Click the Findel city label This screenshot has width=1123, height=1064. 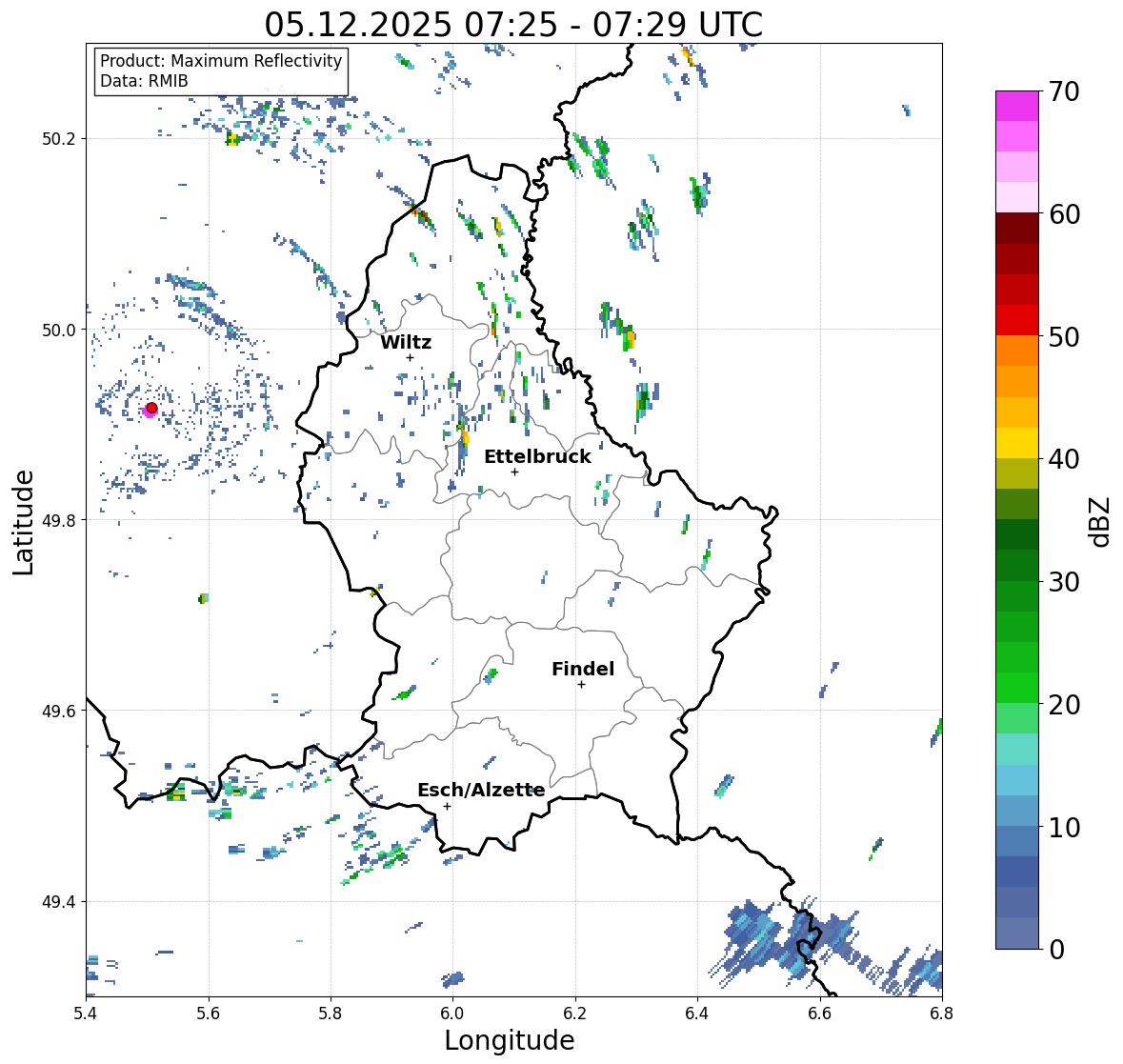click(582, 669)
